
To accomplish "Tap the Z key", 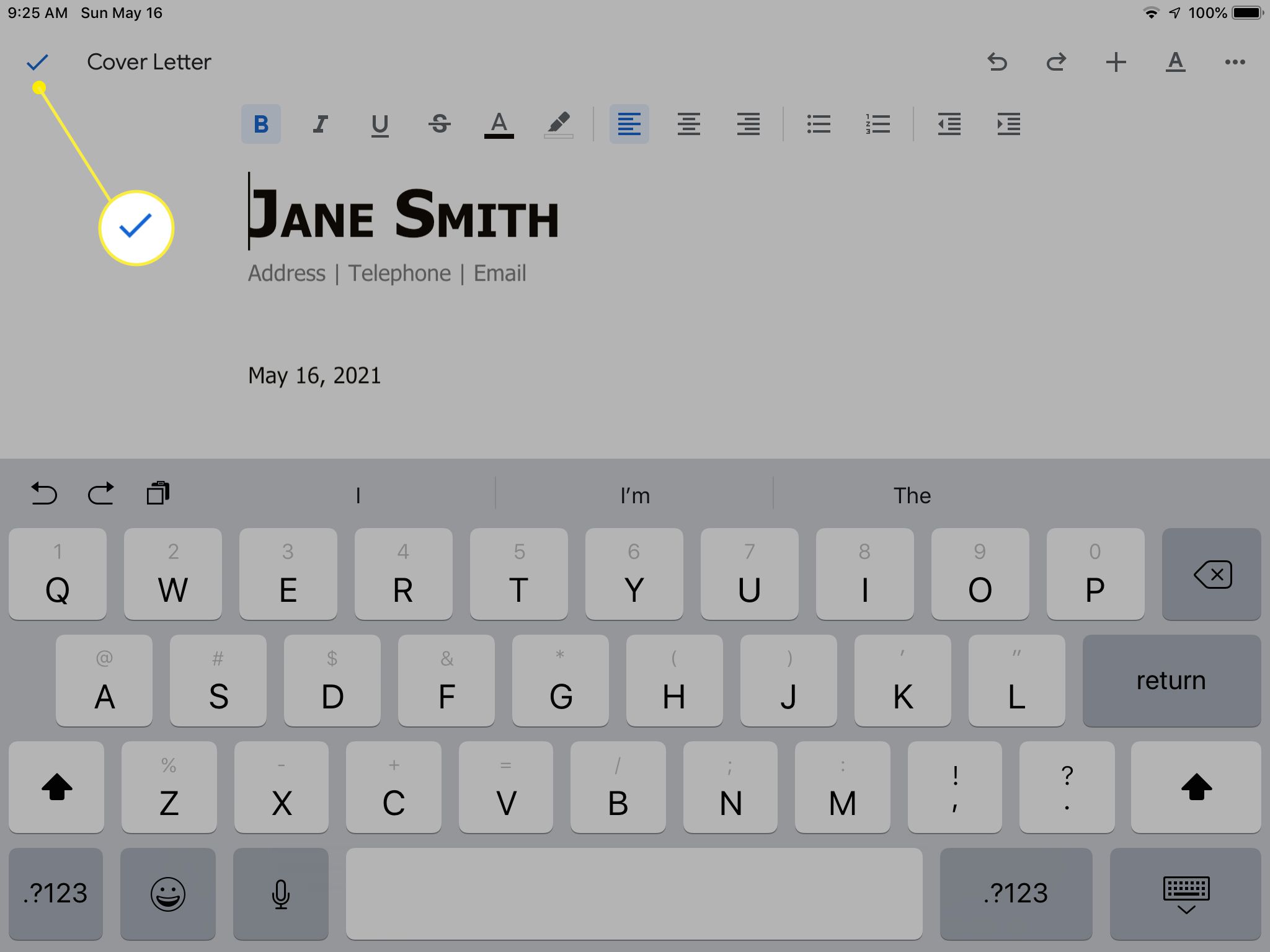I will point(169,787).
